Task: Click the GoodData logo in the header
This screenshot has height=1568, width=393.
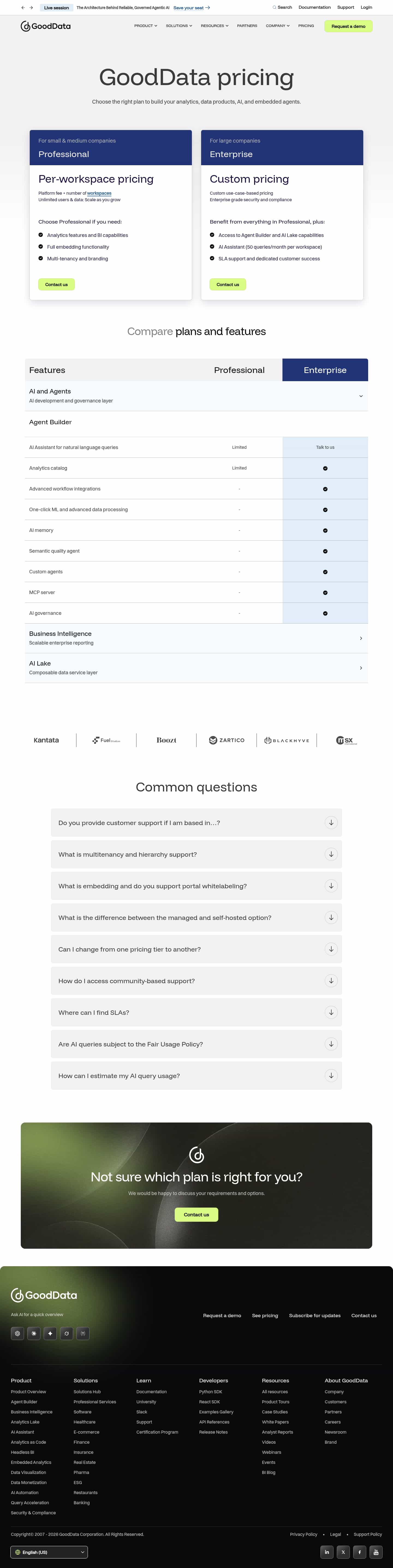Action: click(x=46, y=26)
